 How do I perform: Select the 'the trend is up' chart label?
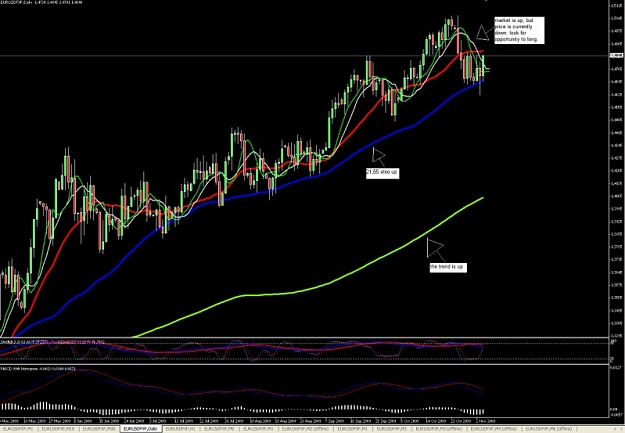click(x=447, y=267)
